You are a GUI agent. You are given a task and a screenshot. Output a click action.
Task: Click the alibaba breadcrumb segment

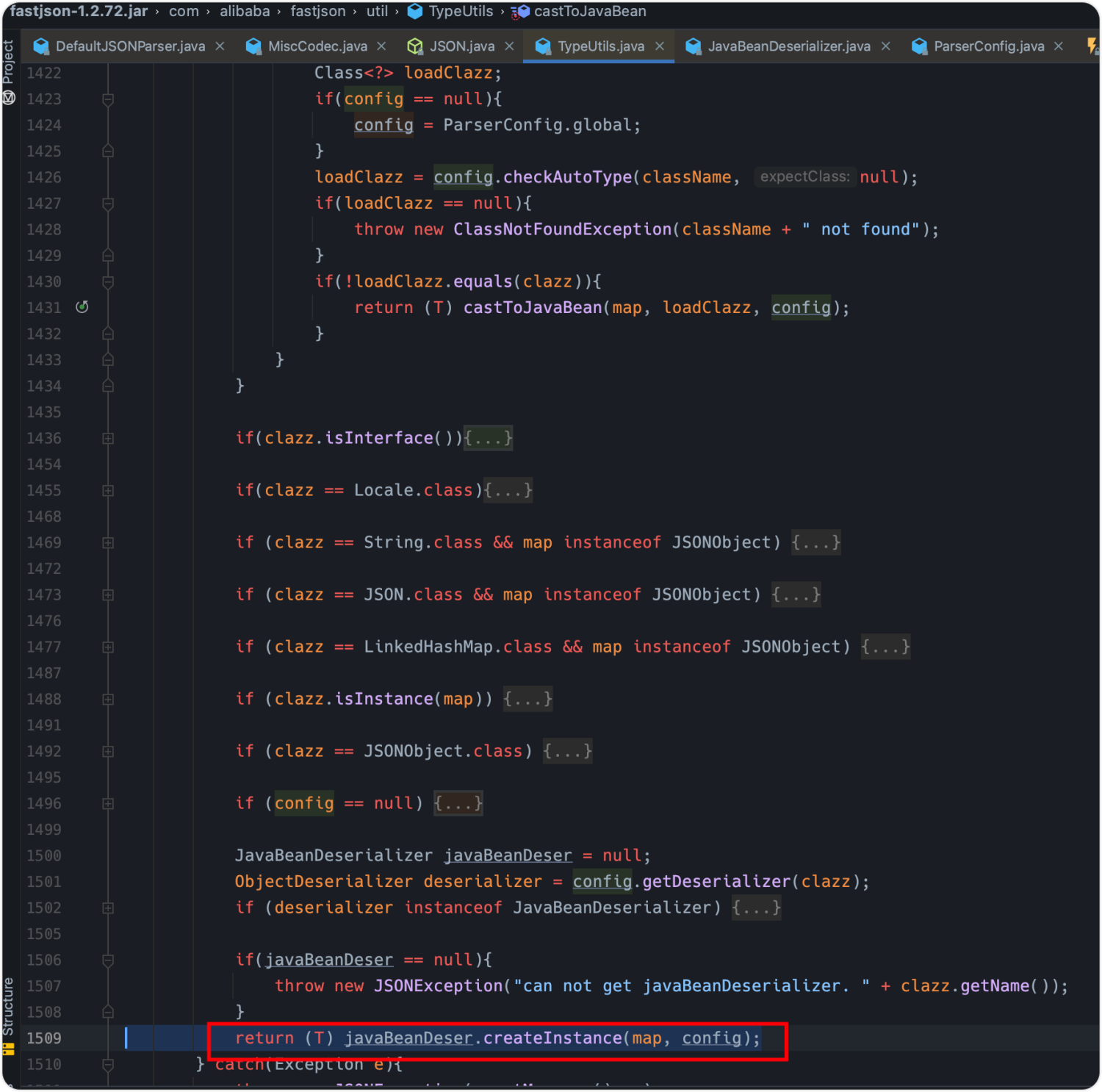tap(245, 11)
